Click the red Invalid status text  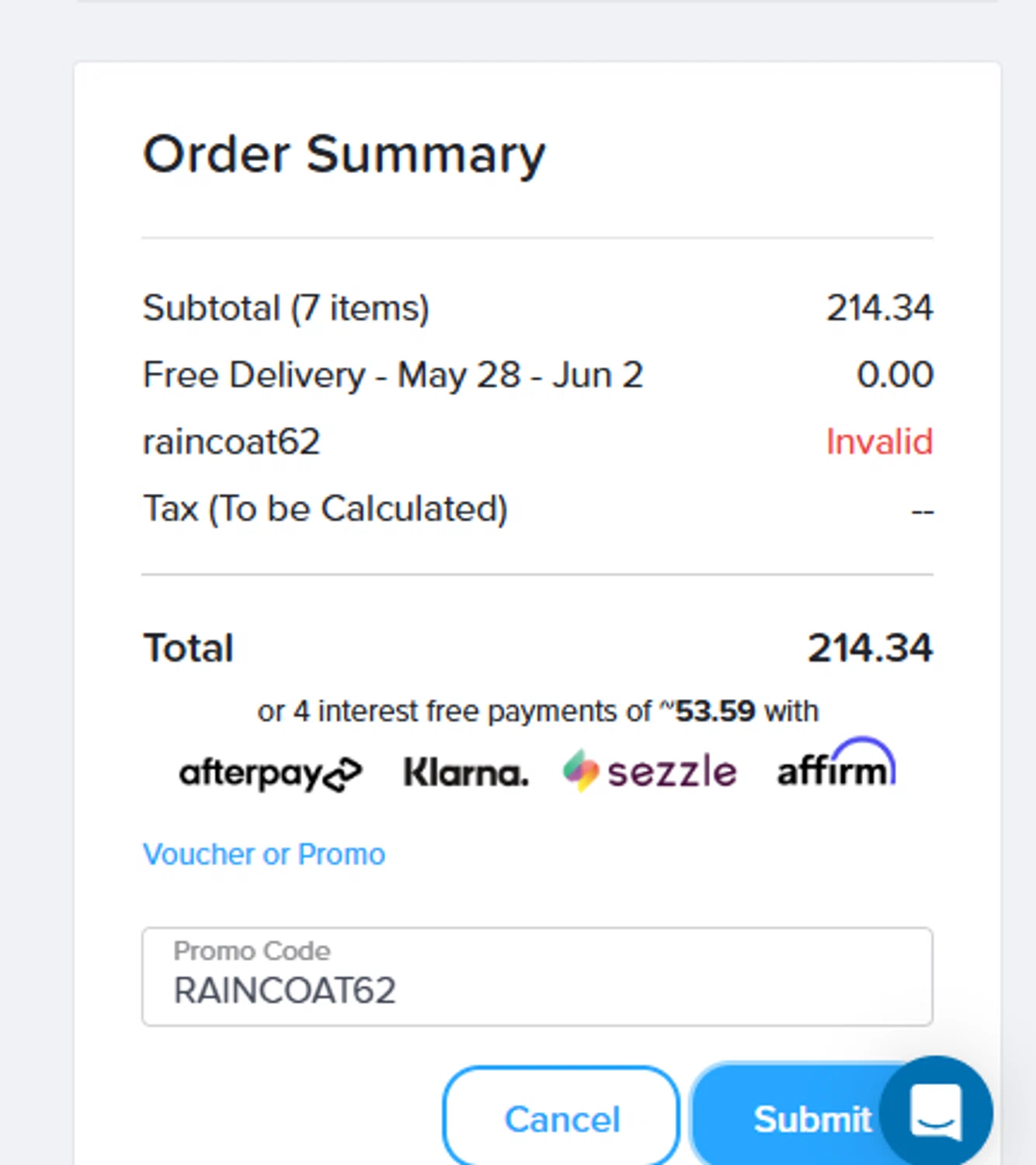point(879,442)
